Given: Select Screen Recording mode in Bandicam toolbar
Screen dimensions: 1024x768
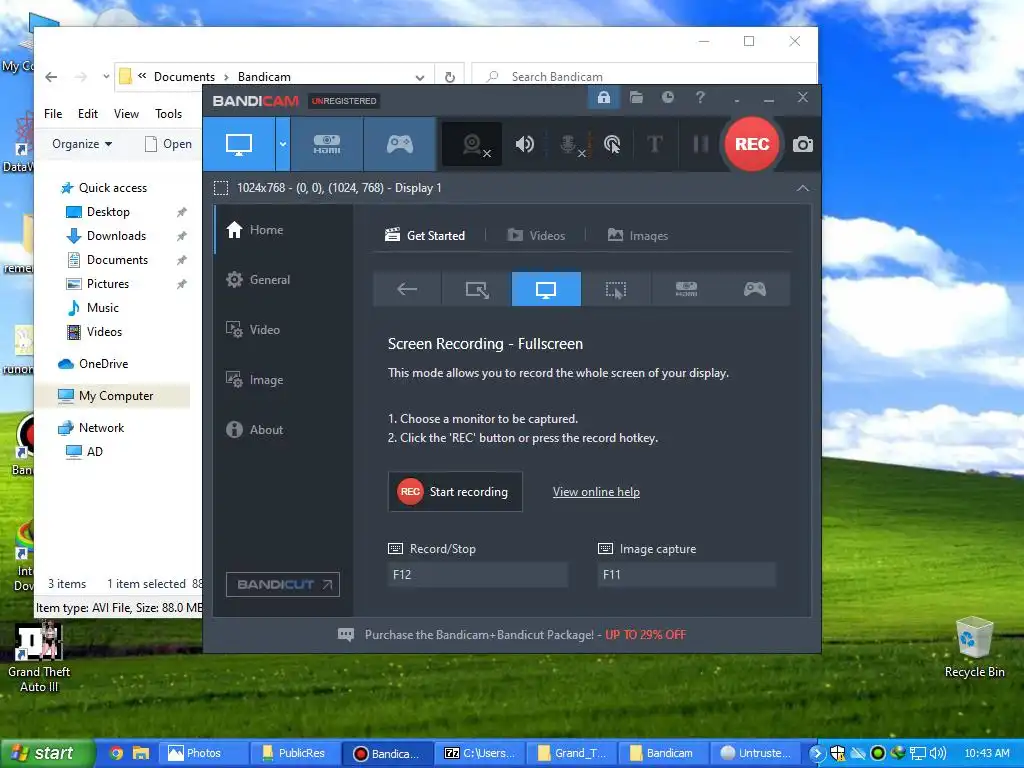Looking at the screenshot, I should (x=239, y=144).
